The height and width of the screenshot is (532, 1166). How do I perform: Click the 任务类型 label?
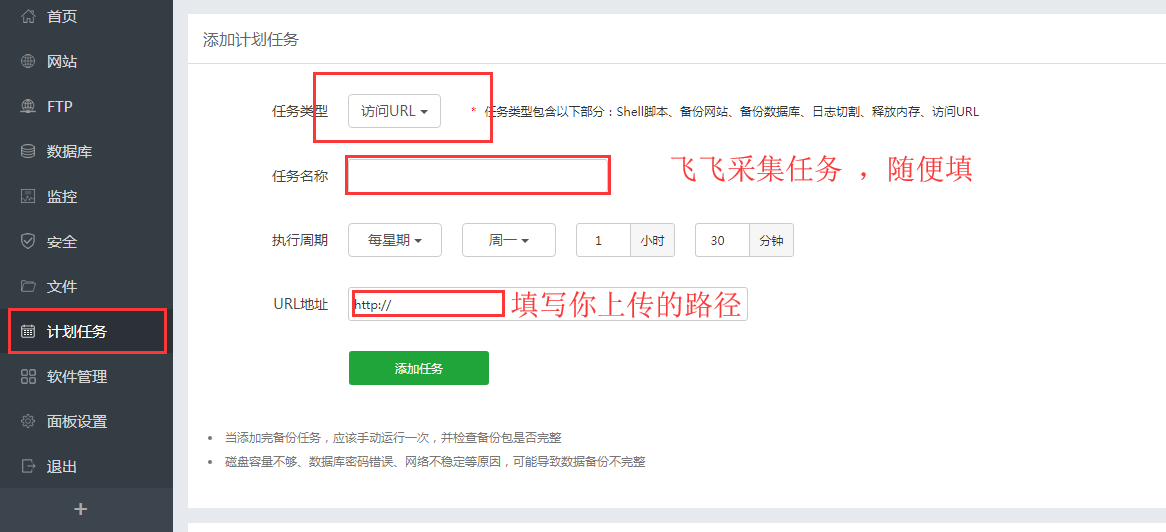pyautogui.click(x=300, y=111)
